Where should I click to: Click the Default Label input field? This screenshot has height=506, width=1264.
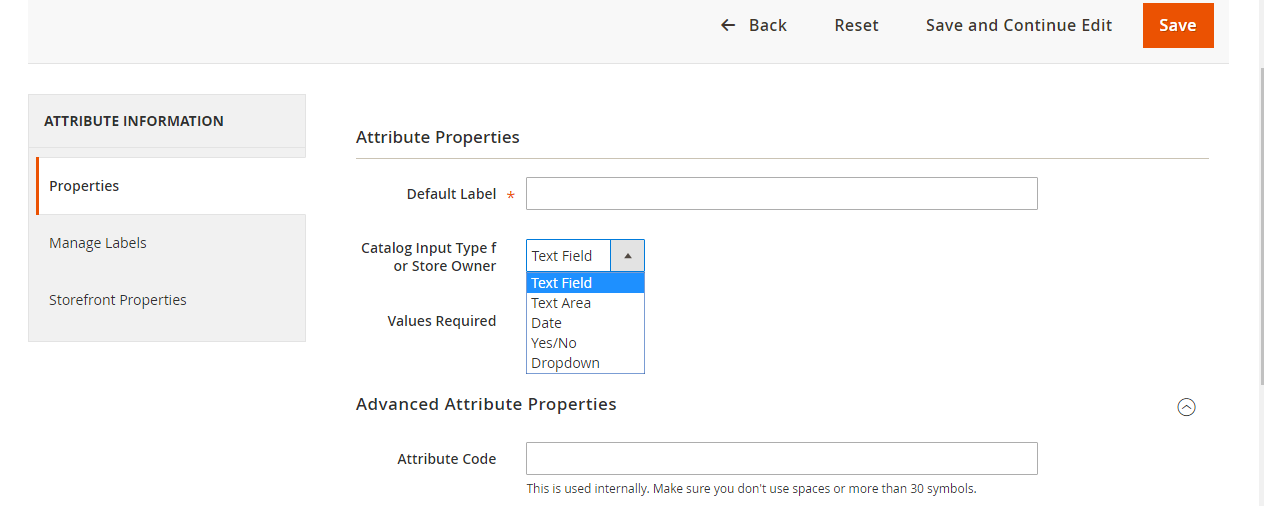[x=782, y=194]
